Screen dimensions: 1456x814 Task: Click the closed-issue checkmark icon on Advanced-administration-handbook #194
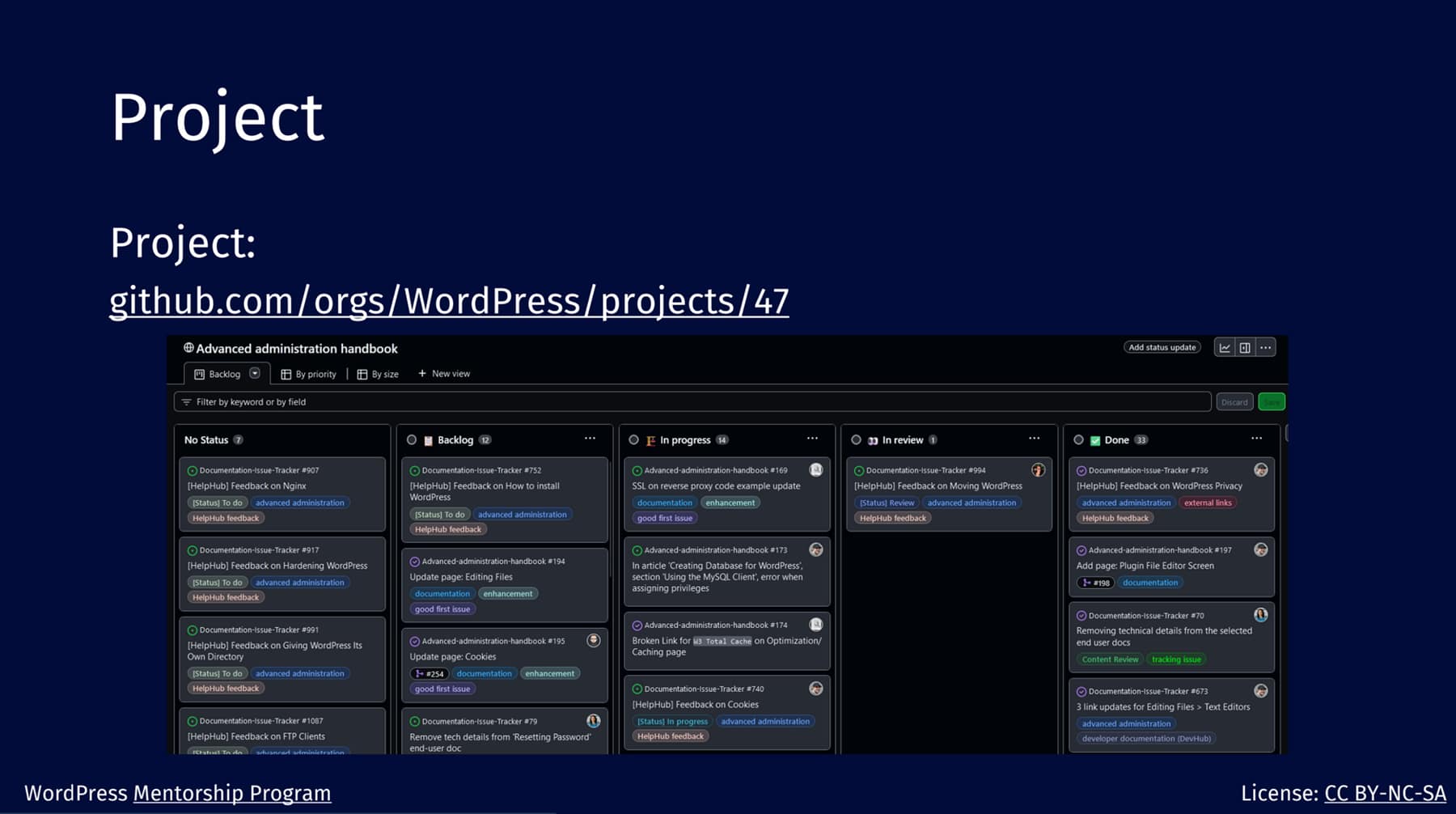(414, 561)
